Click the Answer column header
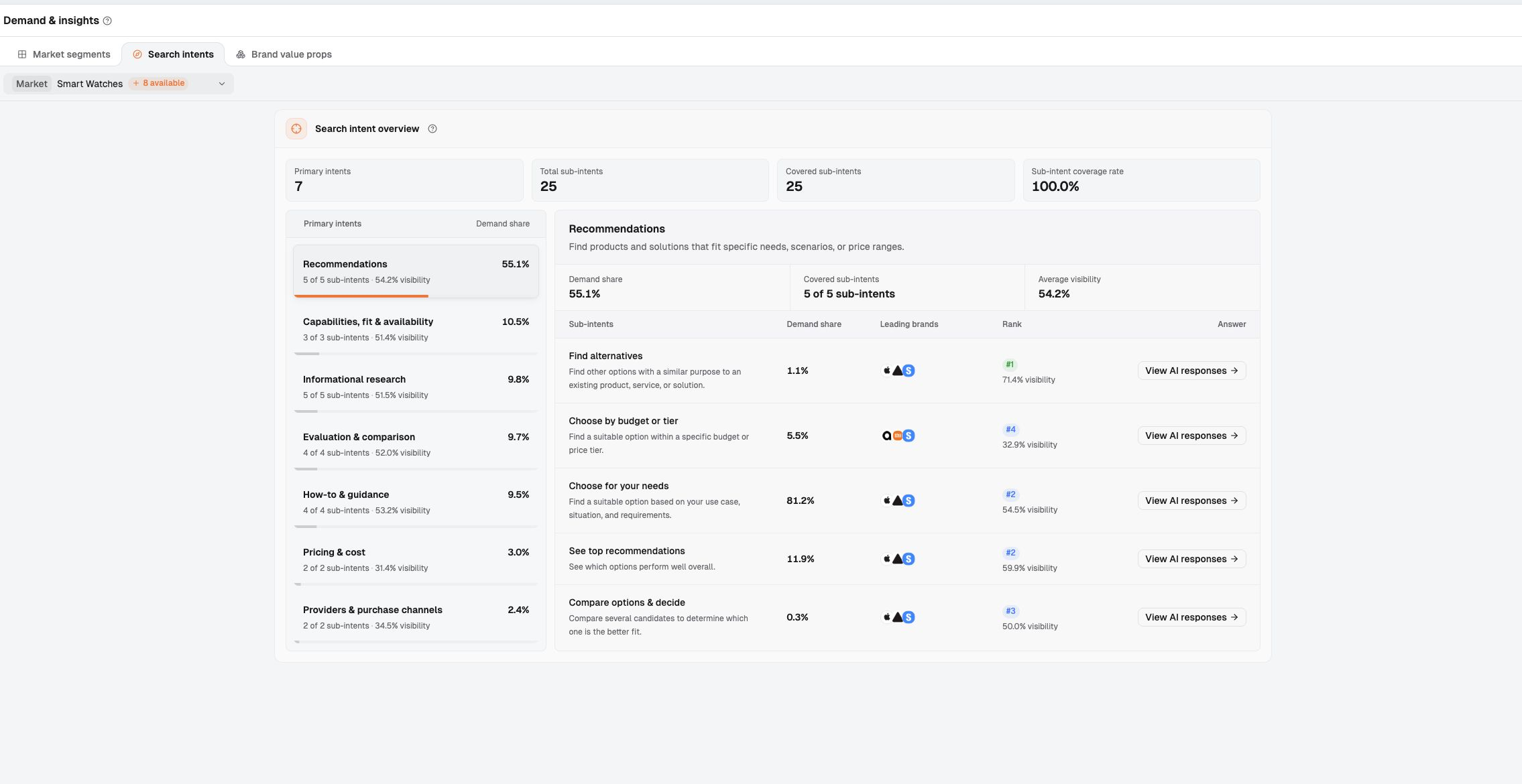 pos(1232,324)
